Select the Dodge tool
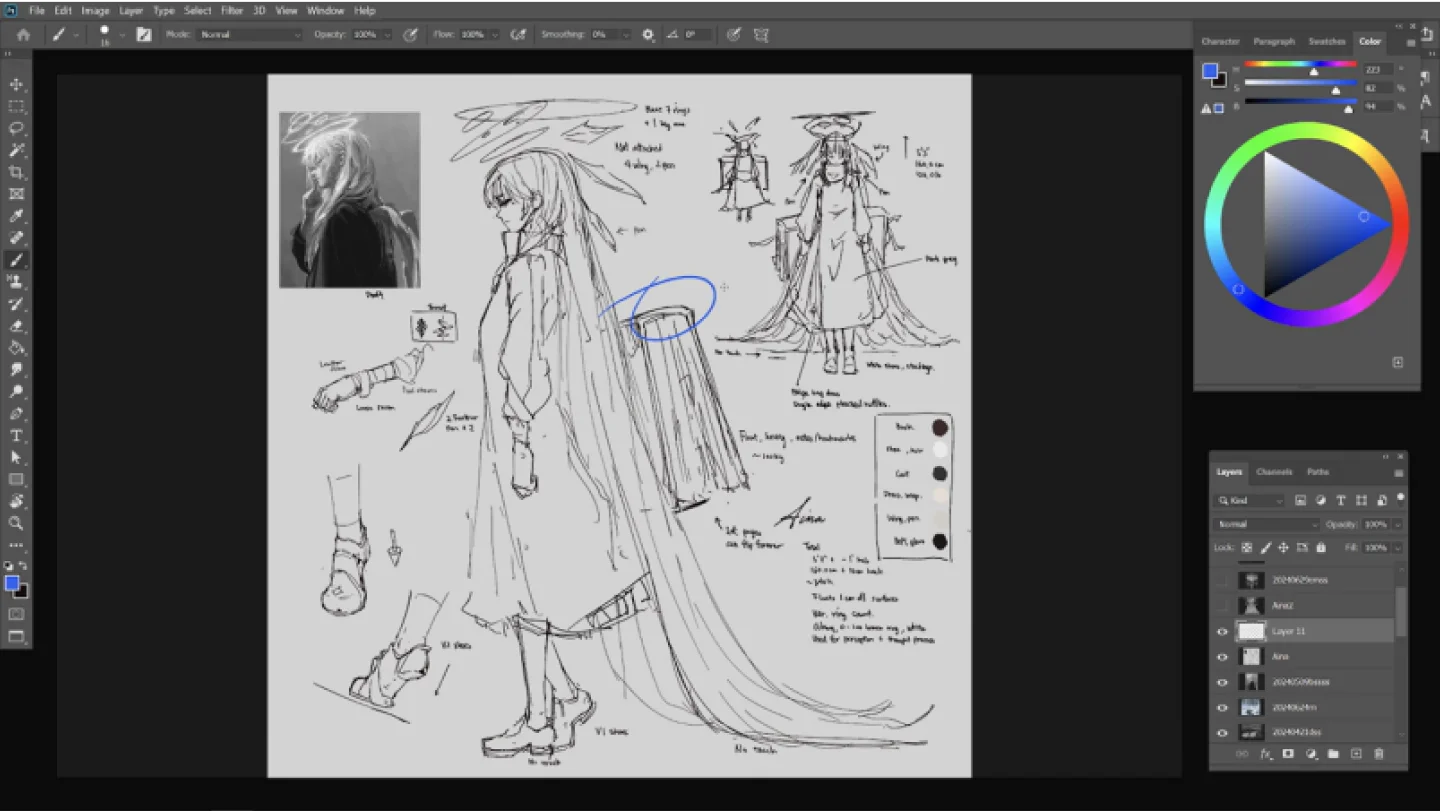This screenshot has height=811, width=1440. click(16, 392)
